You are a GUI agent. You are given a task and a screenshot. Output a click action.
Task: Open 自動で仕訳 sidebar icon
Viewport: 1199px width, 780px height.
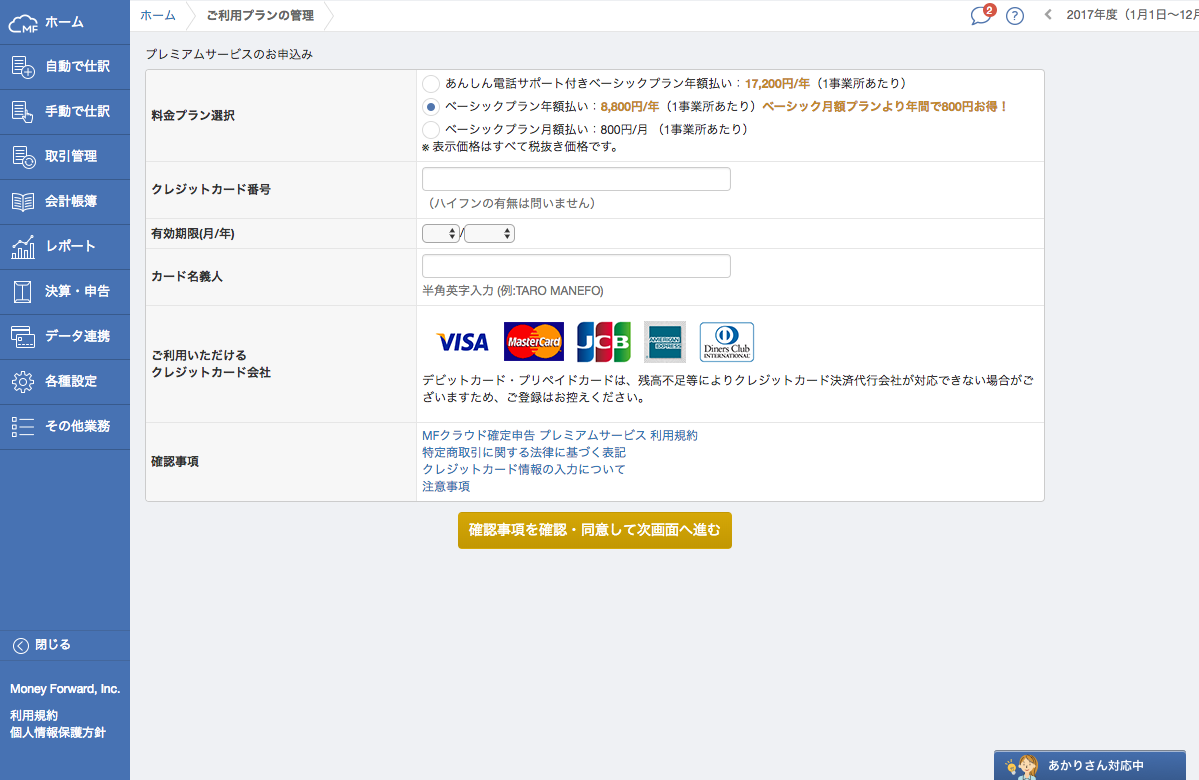pos(23,67)
